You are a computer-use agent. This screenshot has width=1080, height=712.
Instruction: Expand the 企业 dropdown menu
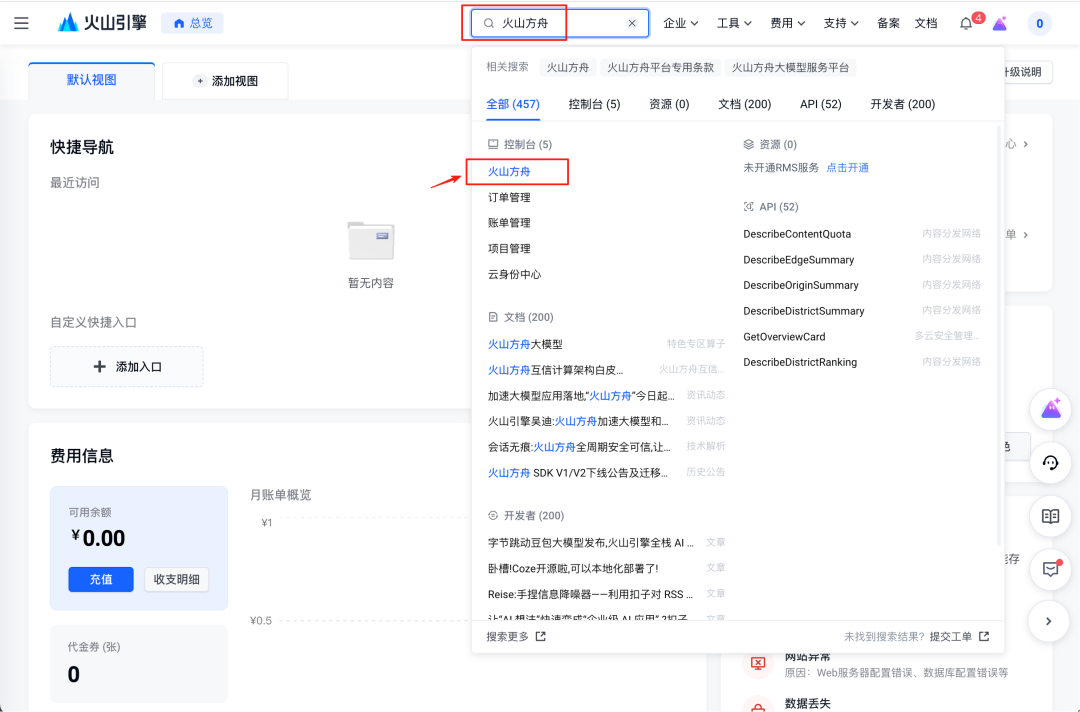coord(681,23)
